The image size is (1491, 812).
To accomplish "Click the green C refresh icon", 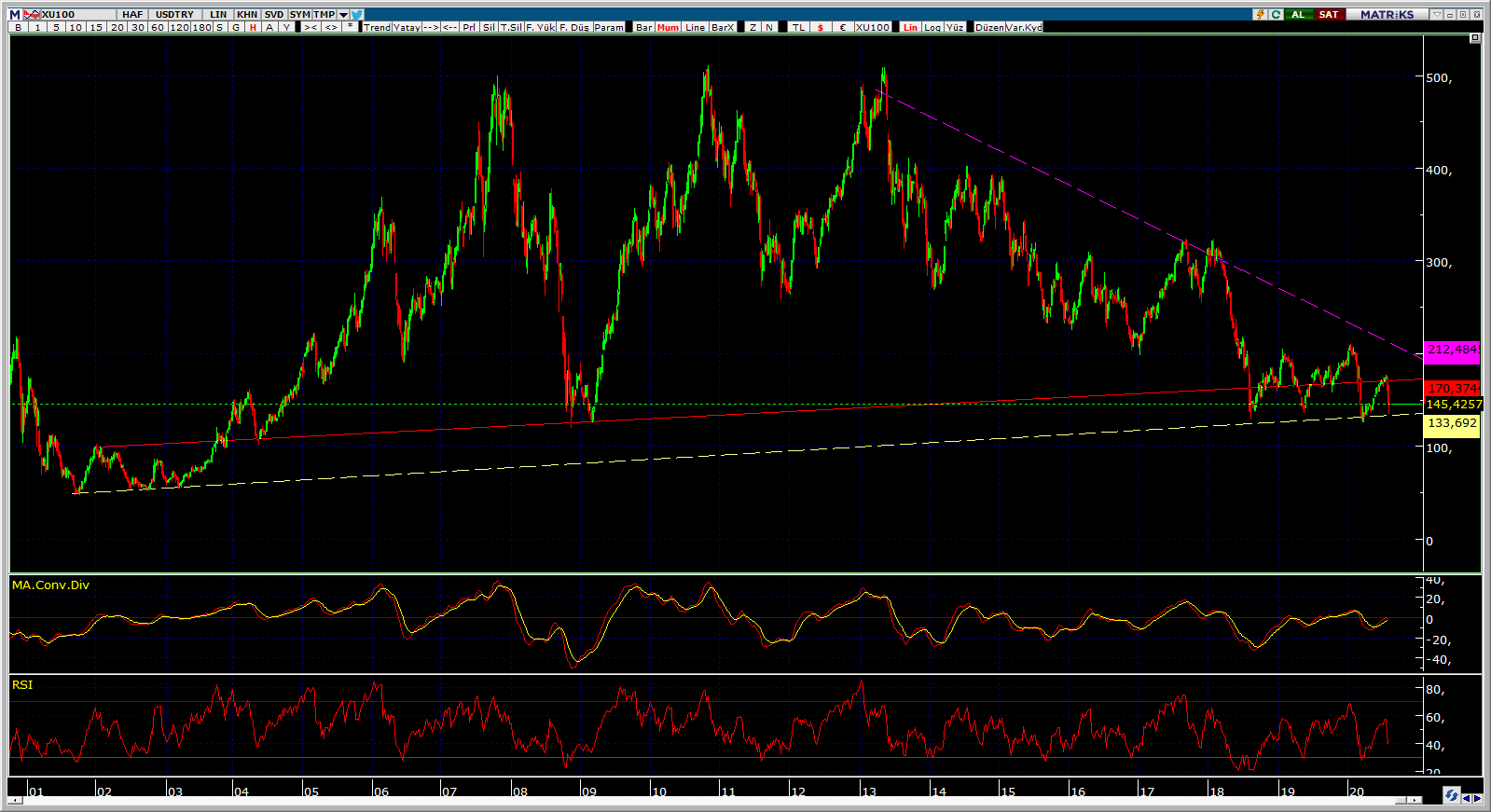I will 1276,15.
